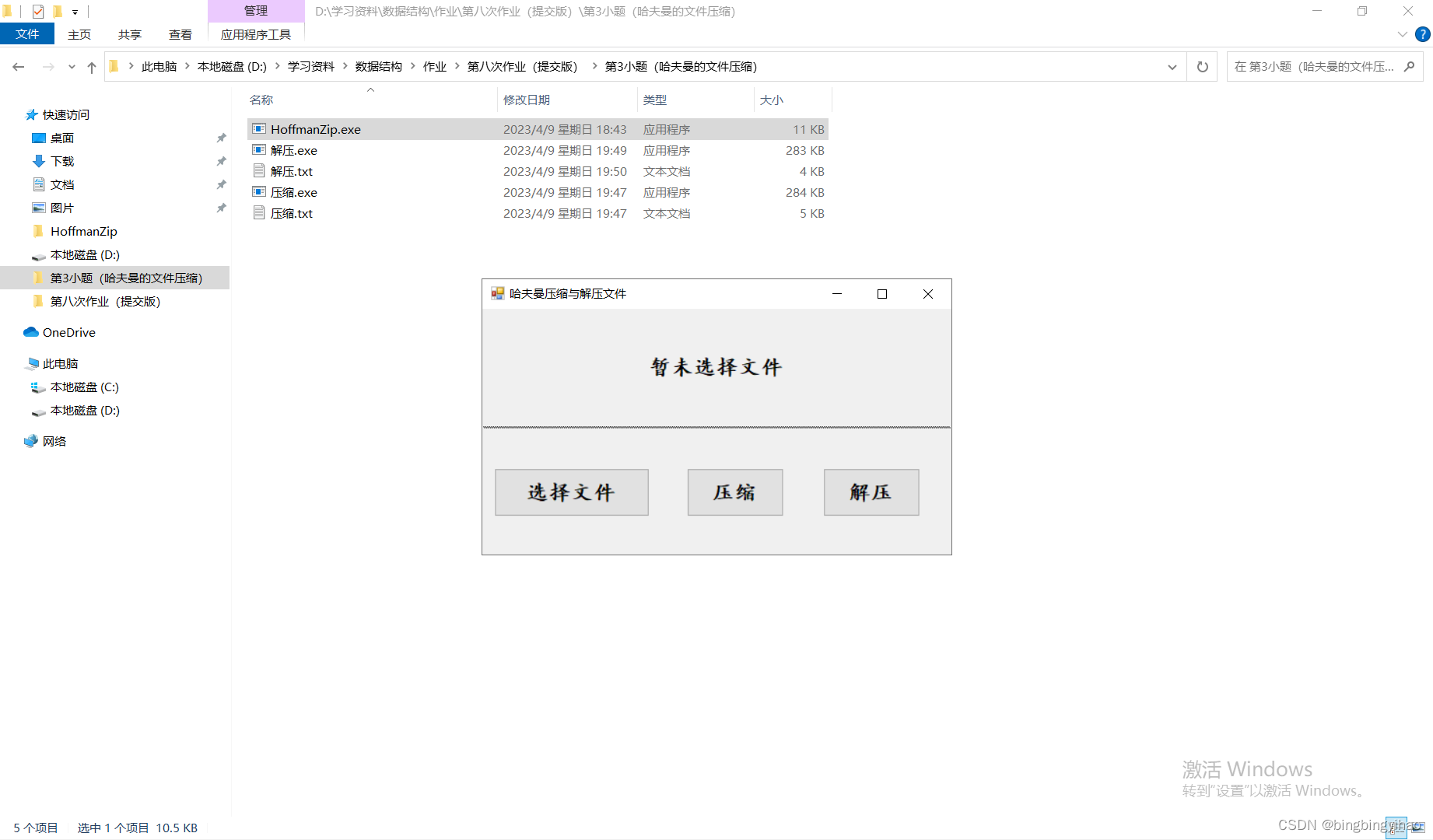Sort files by 类型 column
The height and width of the screenshot is (840, 1433).
pos(695,100)
